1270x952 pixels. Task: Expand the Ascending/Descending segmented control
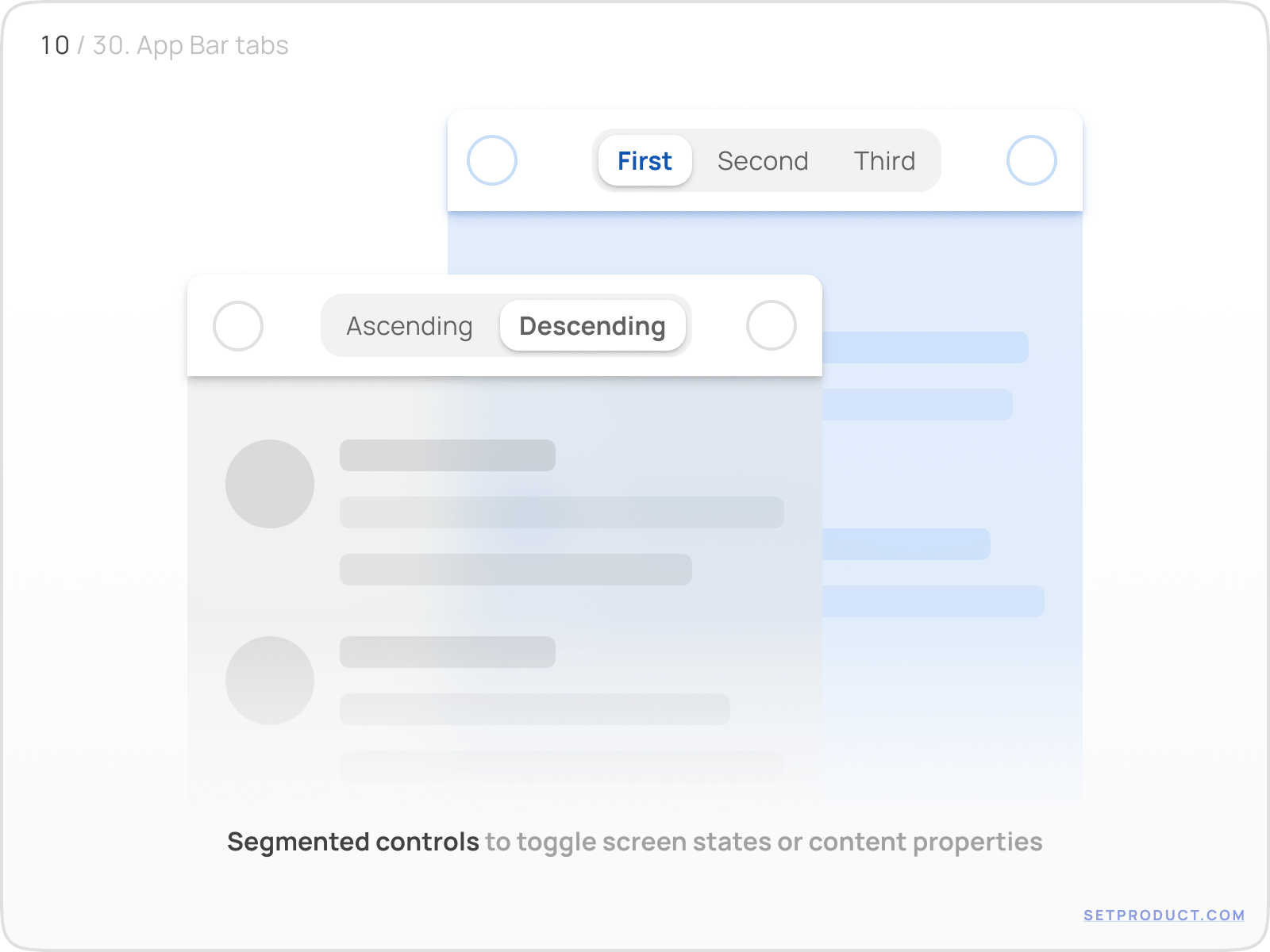pyautogui.click(x=505, y=325)
